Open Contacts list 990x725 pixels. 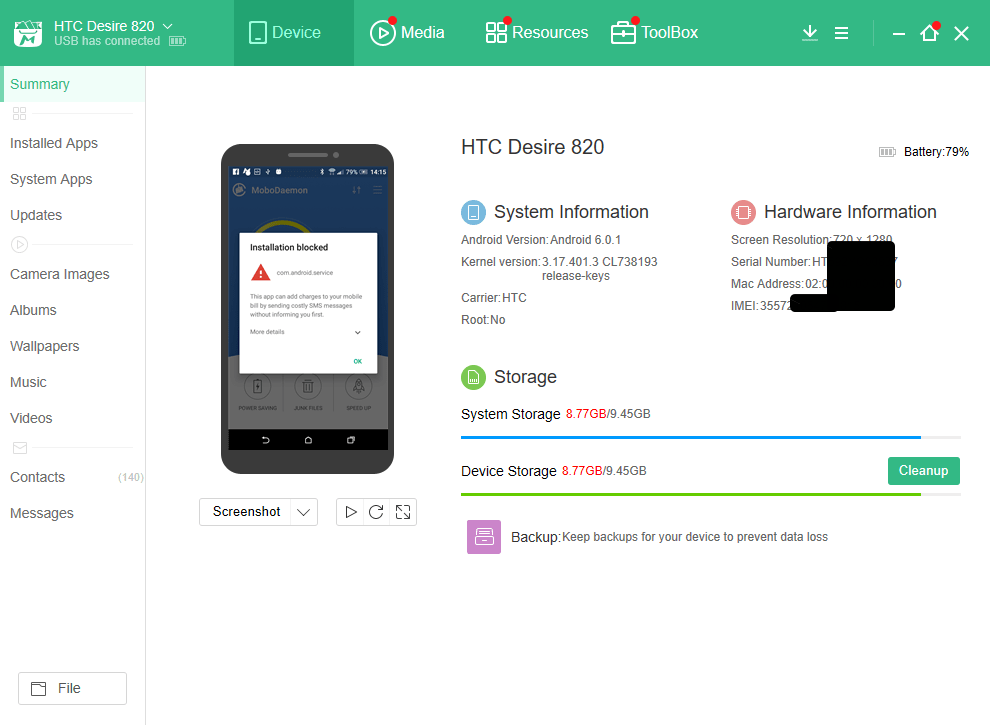point(38,477)
